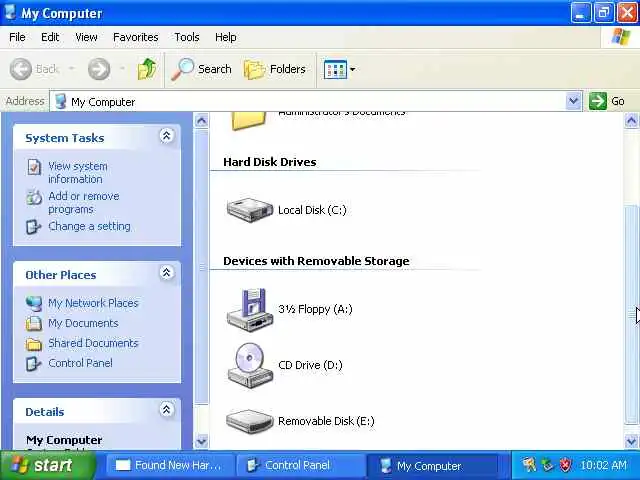Click the My Computer address bar icon

(x=60, y=101)
